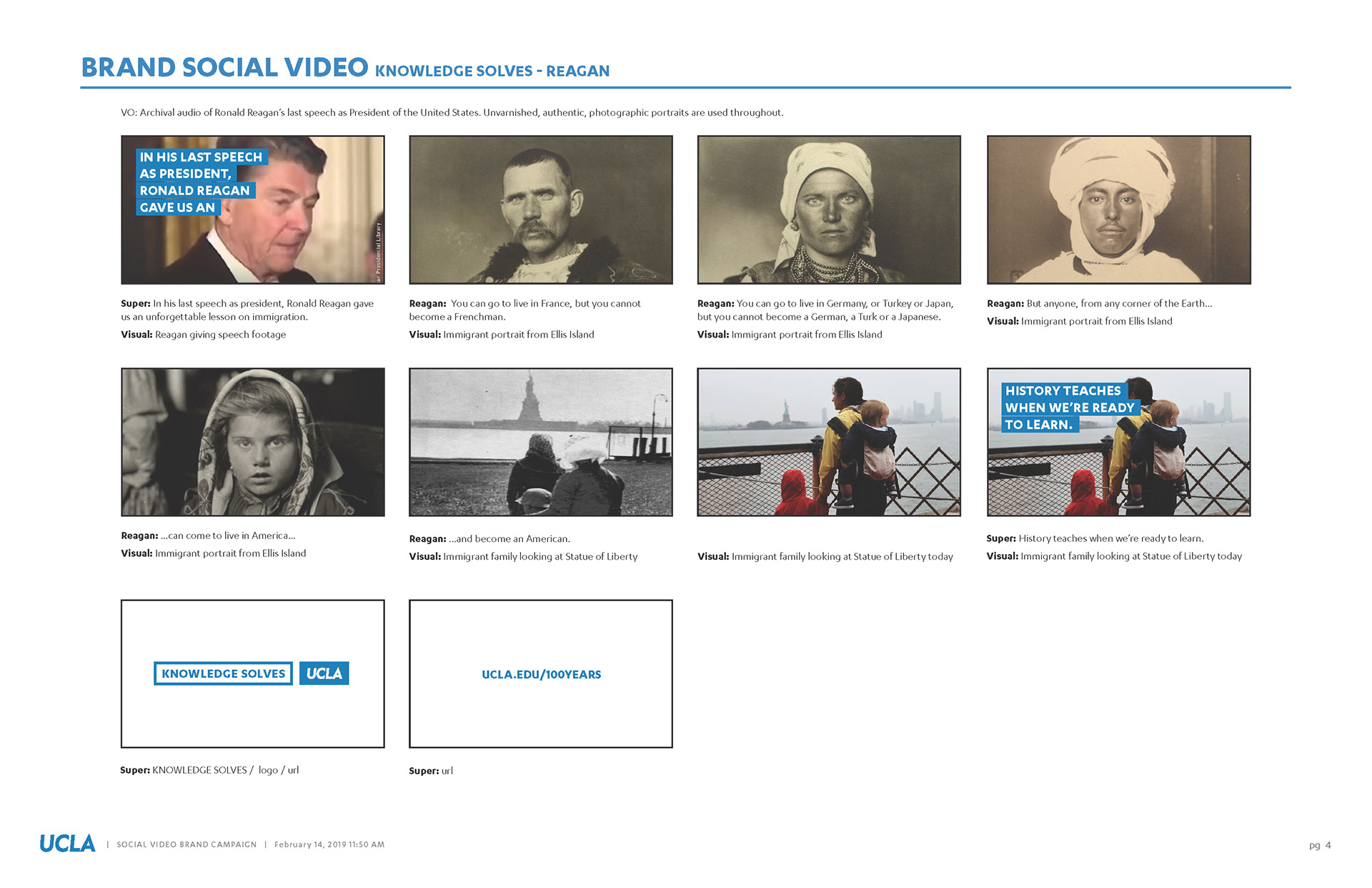Select the woman with beaded necklaces portrait

coord(829,209)
